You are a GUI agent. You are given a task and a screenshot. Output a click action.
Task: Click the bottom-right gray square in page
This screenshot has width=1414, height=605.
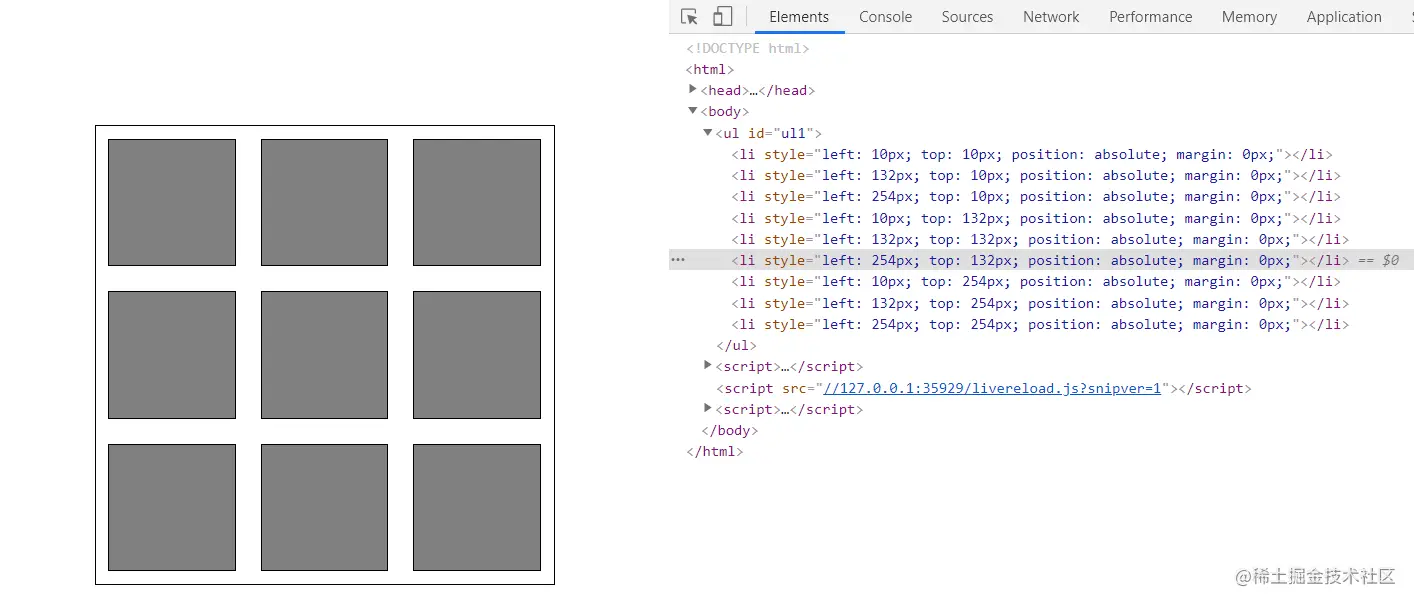point(477,507)
